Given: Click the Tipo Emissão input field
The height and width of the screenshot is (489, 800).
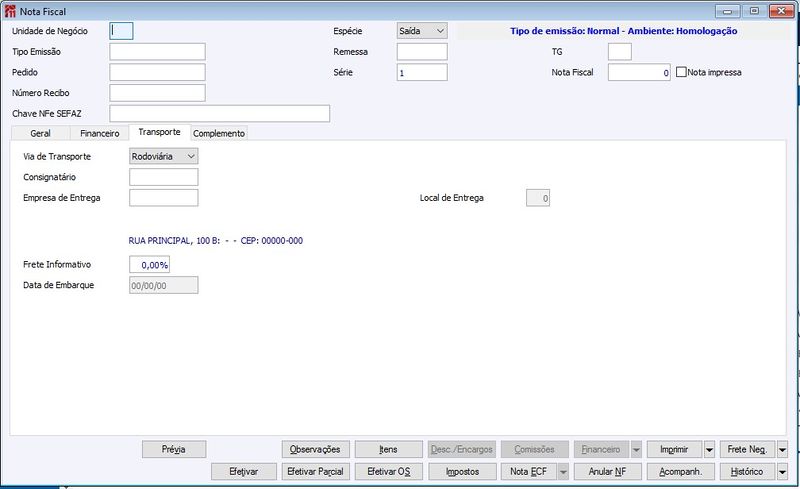Looking at the screenshot, I should 158,52.
